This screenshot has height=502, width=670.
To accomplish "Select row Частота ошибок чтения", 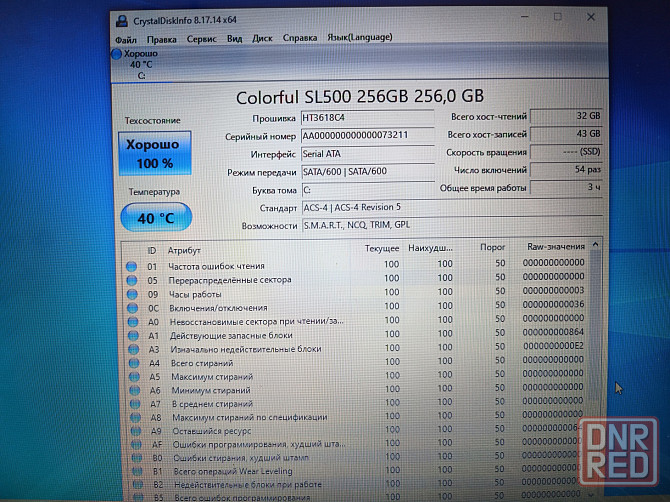I will click(356, 264).
